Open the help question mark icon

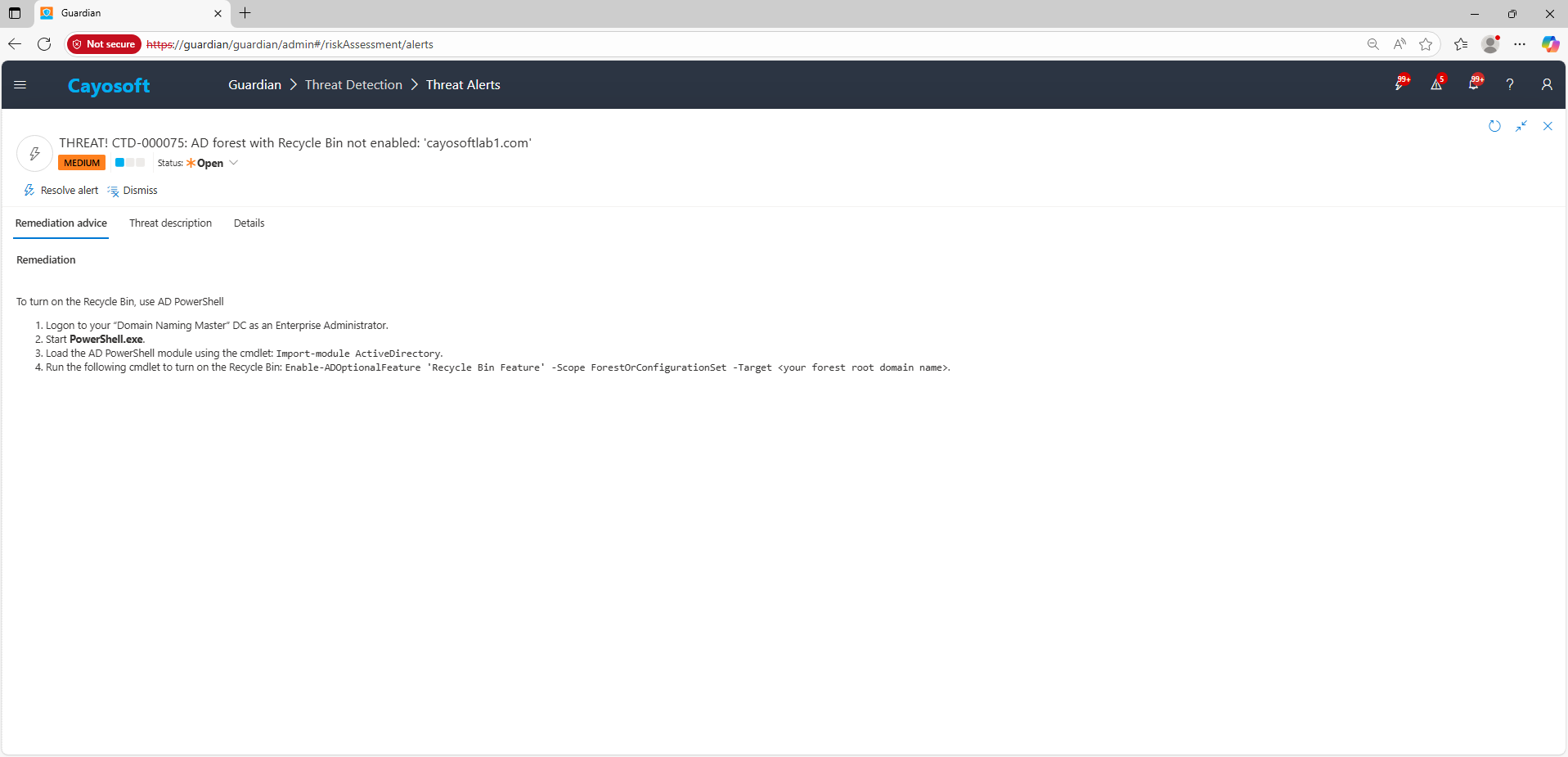coord(1510,84)
